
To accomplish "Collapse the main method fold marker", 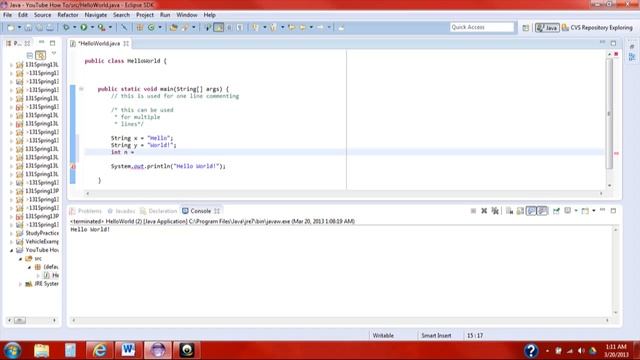I will click(81, 89).
